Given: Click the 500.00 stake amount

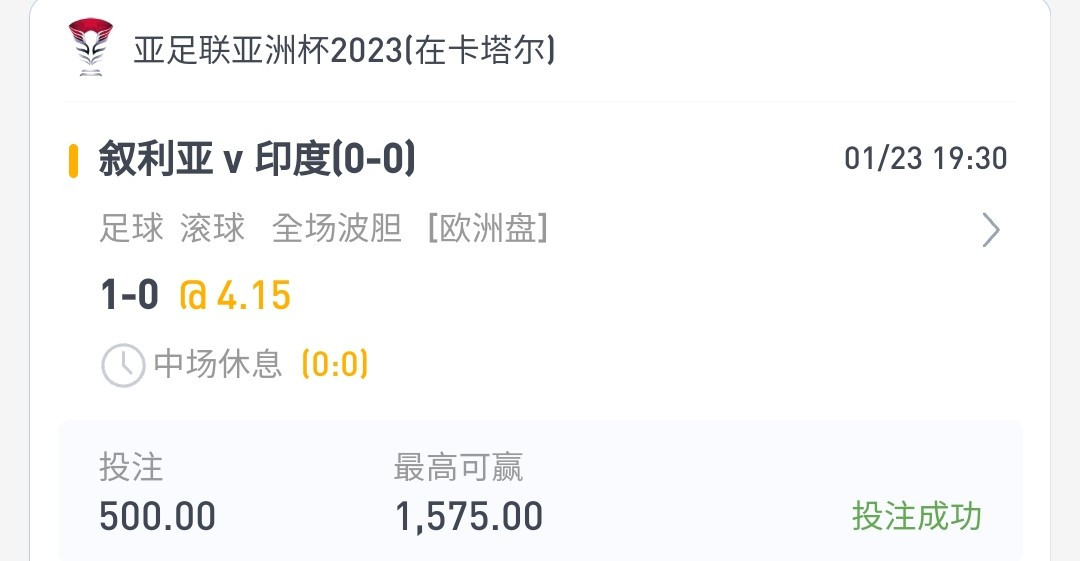Looking at the screenshot, I should coord(158,516).
